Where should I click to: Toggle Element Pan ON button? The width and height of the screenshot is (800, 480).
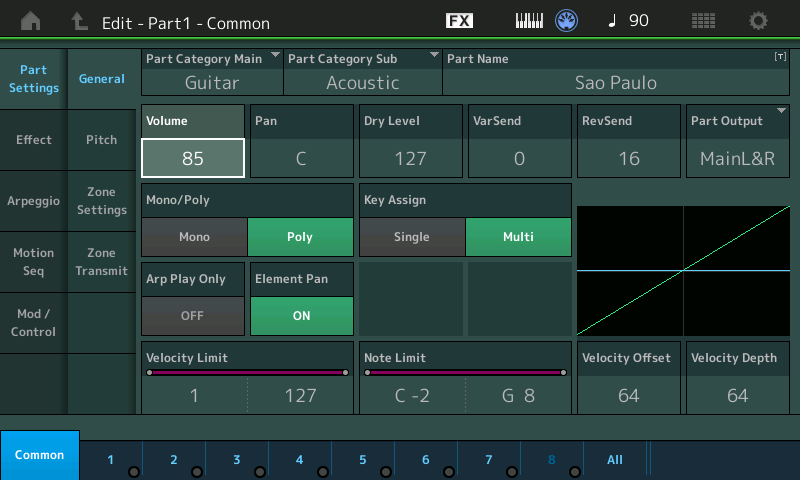(302, 316)
